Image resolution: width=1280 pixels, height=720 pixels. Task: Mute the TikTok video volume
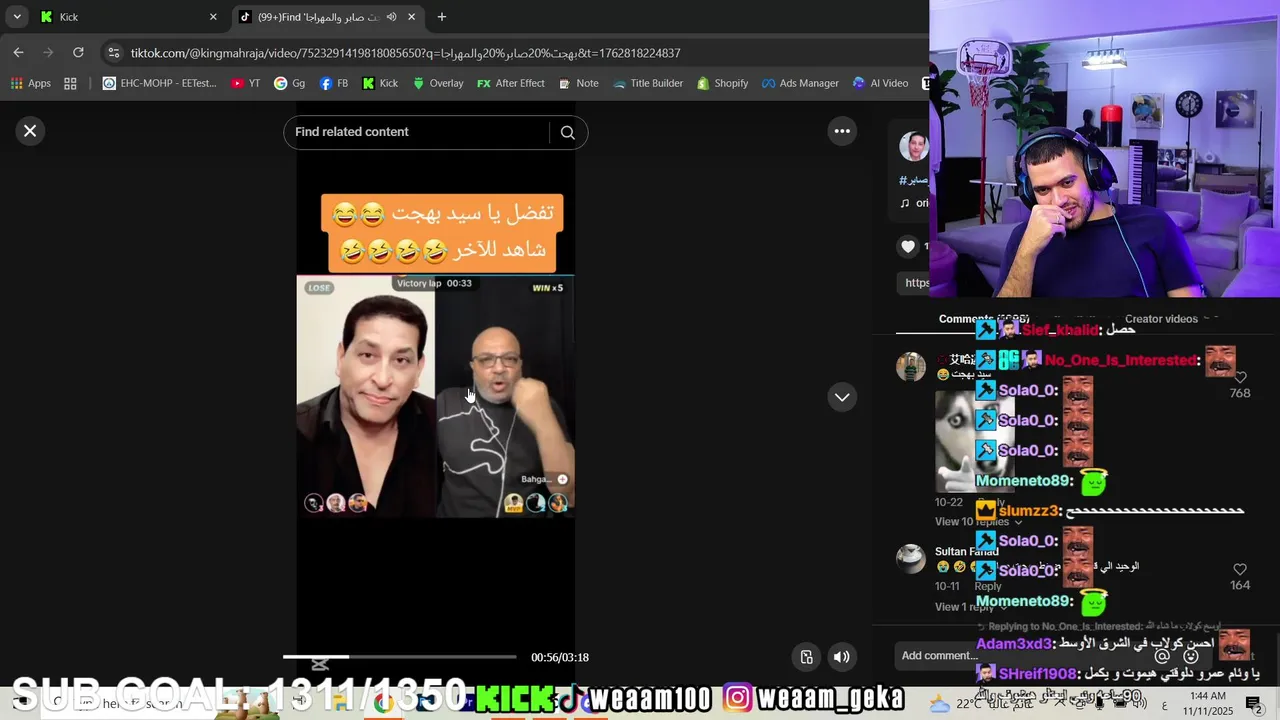tap(842, 657)
